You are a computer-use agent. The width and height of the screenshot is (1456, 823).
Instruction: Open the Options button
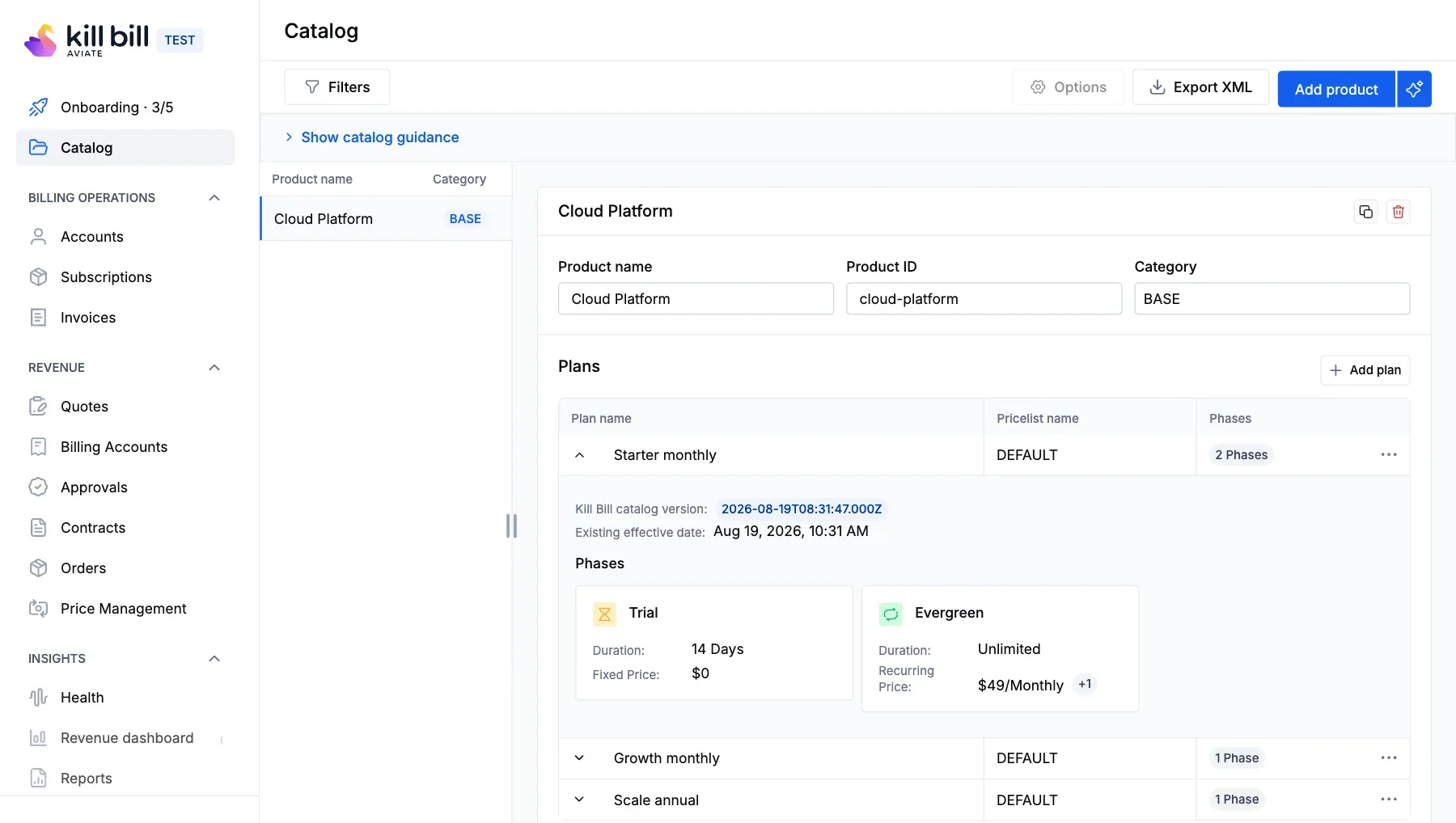tap(1069, 87)
